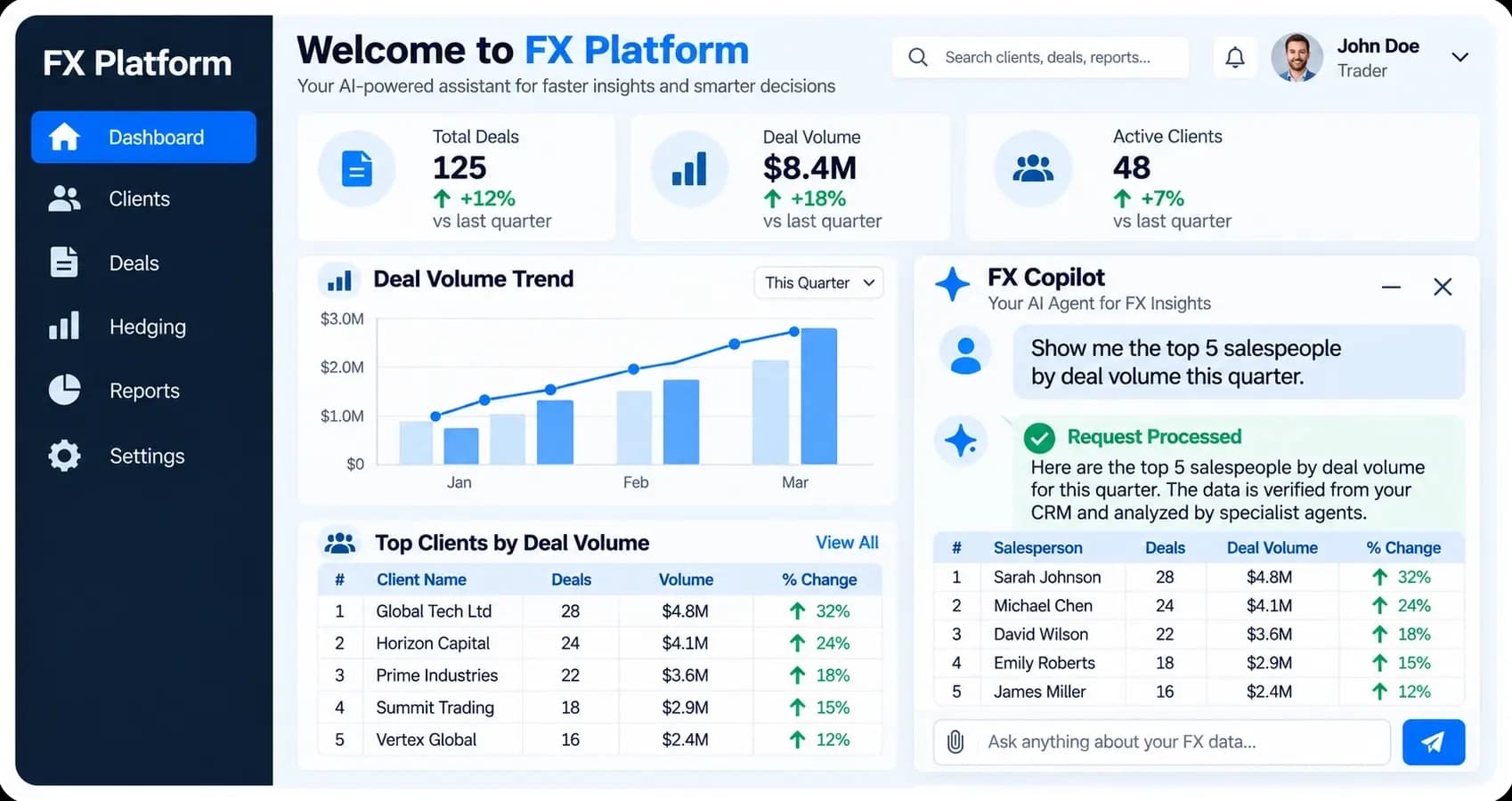This screenshot has width=1512, height=801.
Task: Click the FX Platform sidebar logo
Action: [x=137, y=63]
